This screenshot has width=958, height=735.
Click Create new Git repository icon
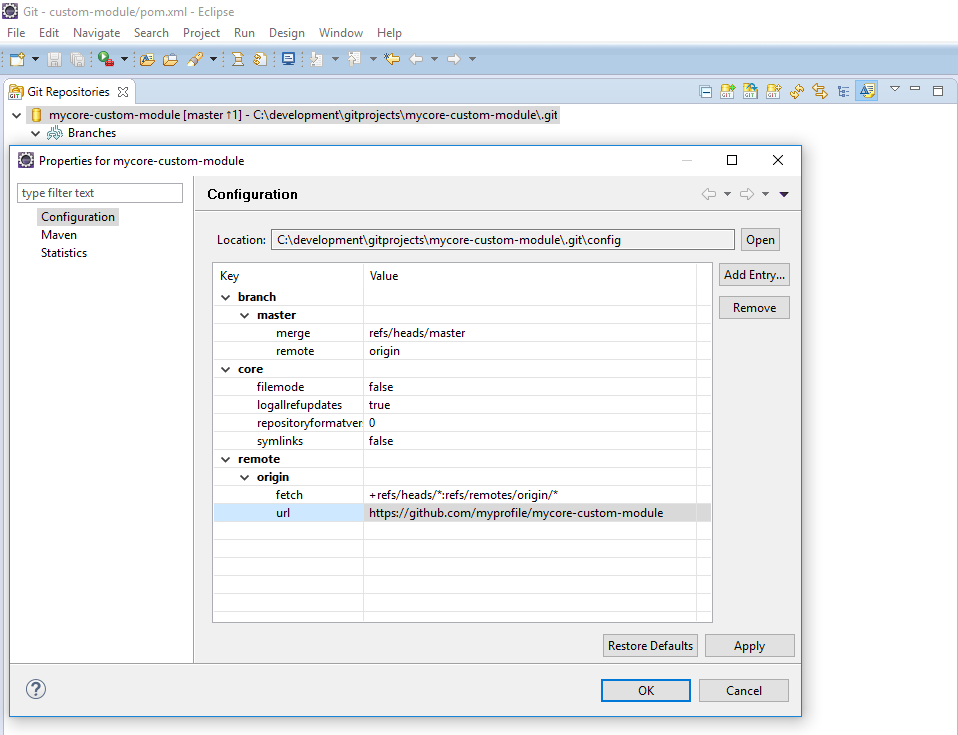coord(773,92)
